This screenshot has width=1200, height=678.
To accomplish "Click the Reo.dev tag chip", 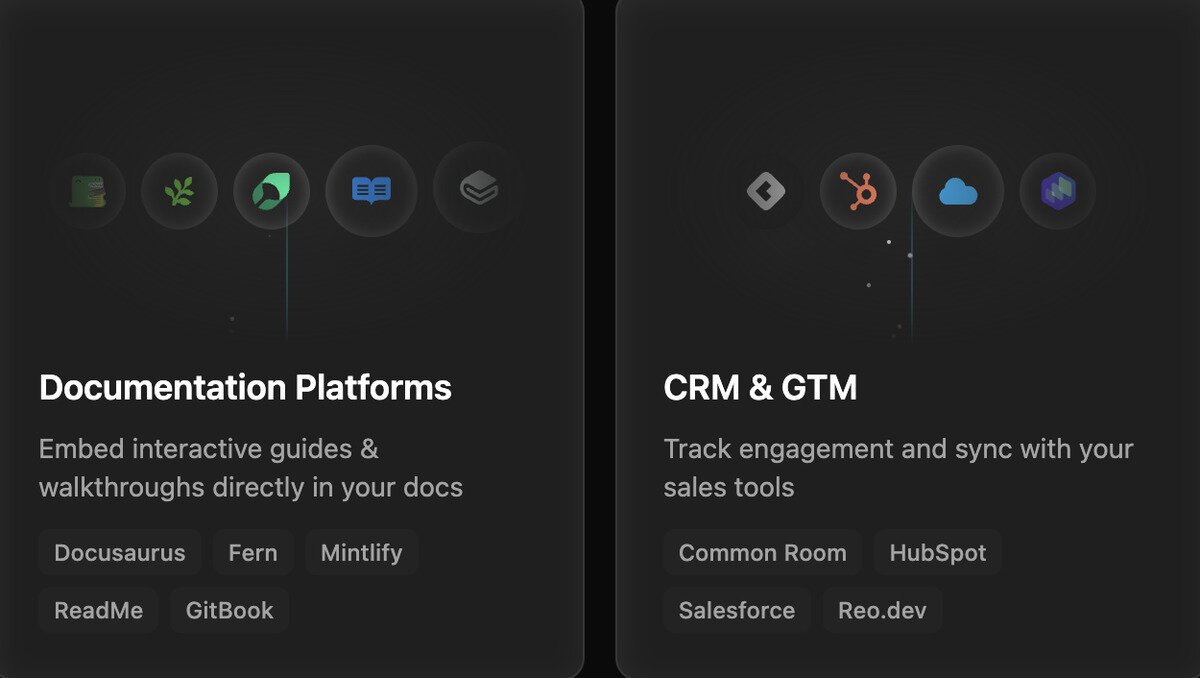I will click(883, 611).
